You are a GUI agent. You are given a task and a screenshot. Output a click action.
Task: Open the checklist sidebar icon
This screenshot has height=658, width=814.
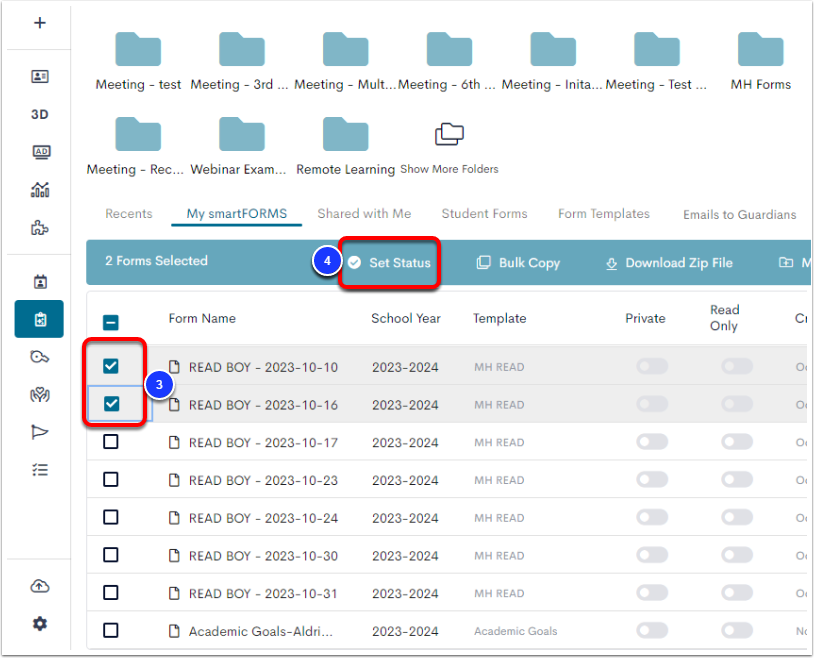tap(40, 470)
